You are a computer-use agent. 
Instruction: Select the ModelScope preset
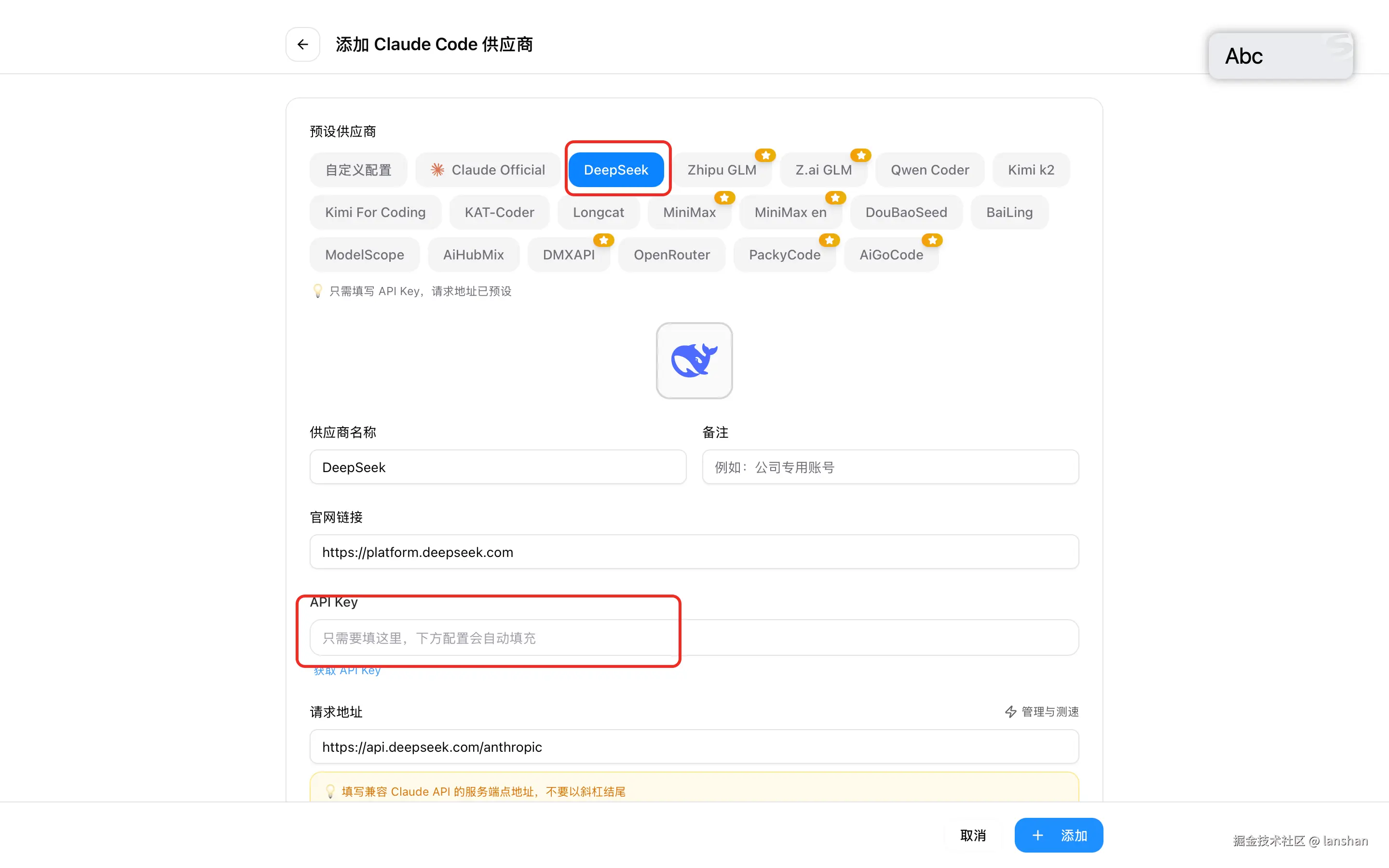(x=364, y=255)
